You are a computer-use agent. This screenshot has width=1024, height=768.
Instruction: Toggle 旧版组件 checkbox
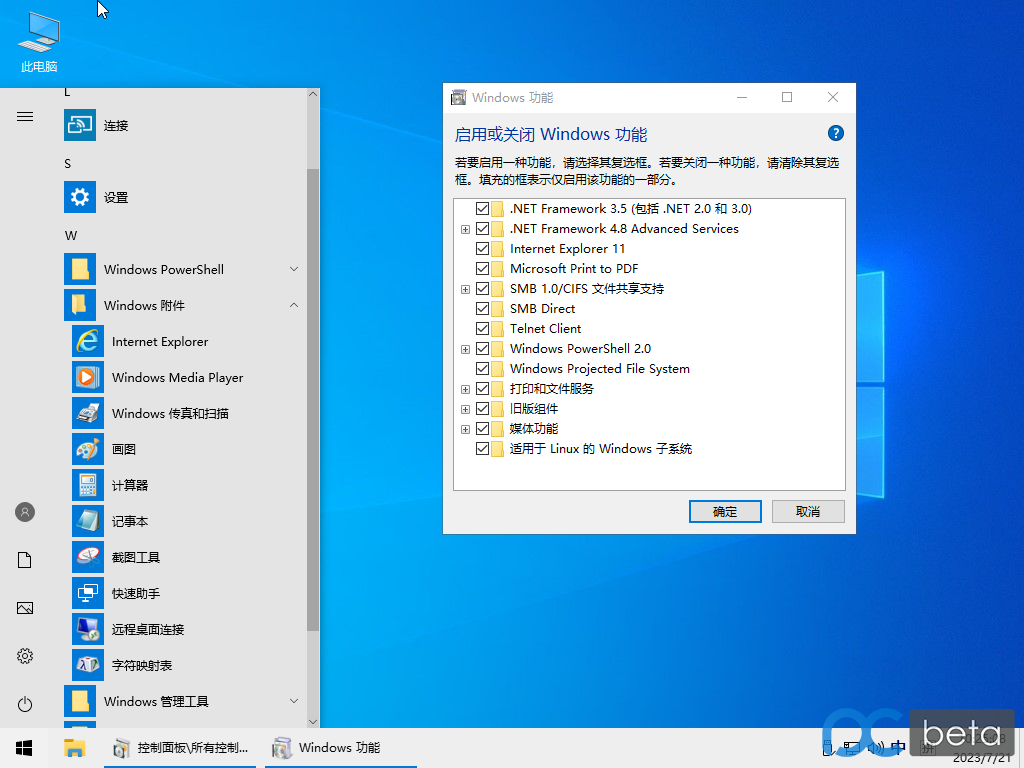coord(483,409)
